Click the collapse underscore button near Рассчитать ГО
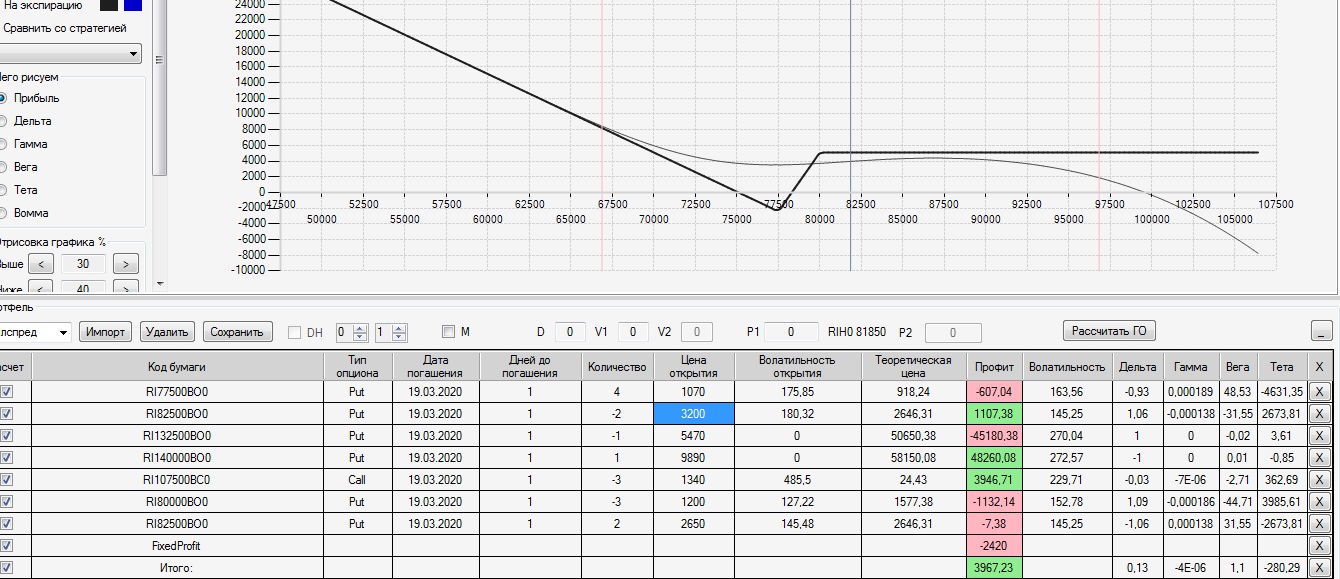The image size is (1340, 579). pyautogui.click(x=1321, y=332)
